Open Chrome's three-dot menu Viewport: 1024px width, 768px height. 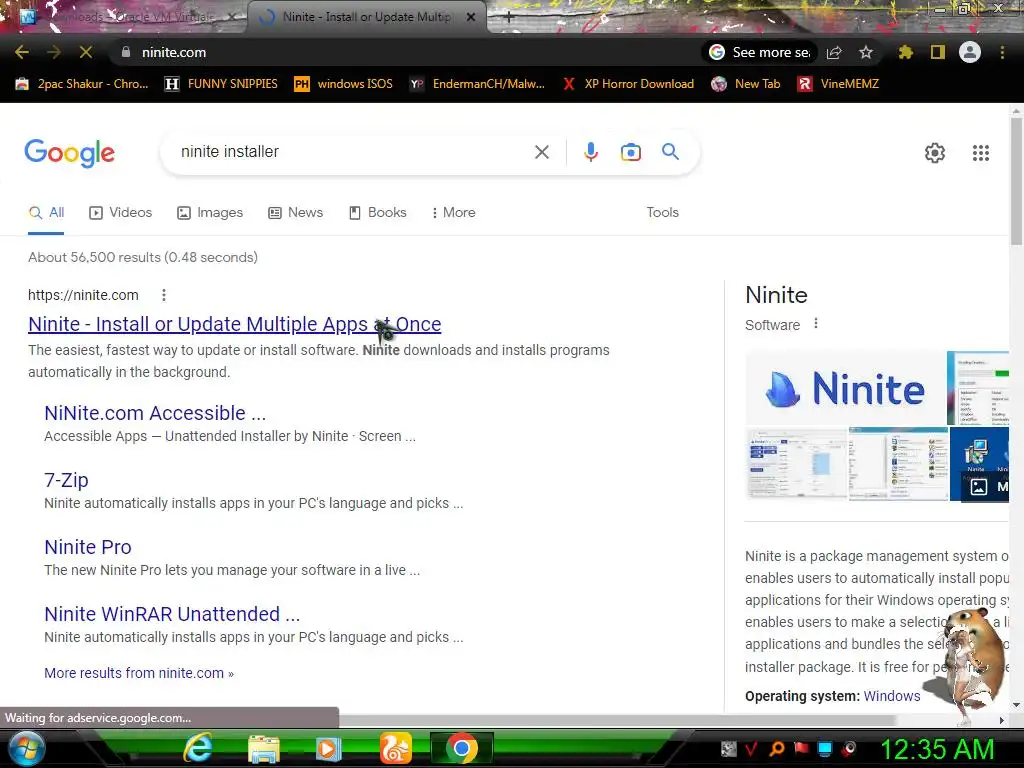tap(1002, 52)
